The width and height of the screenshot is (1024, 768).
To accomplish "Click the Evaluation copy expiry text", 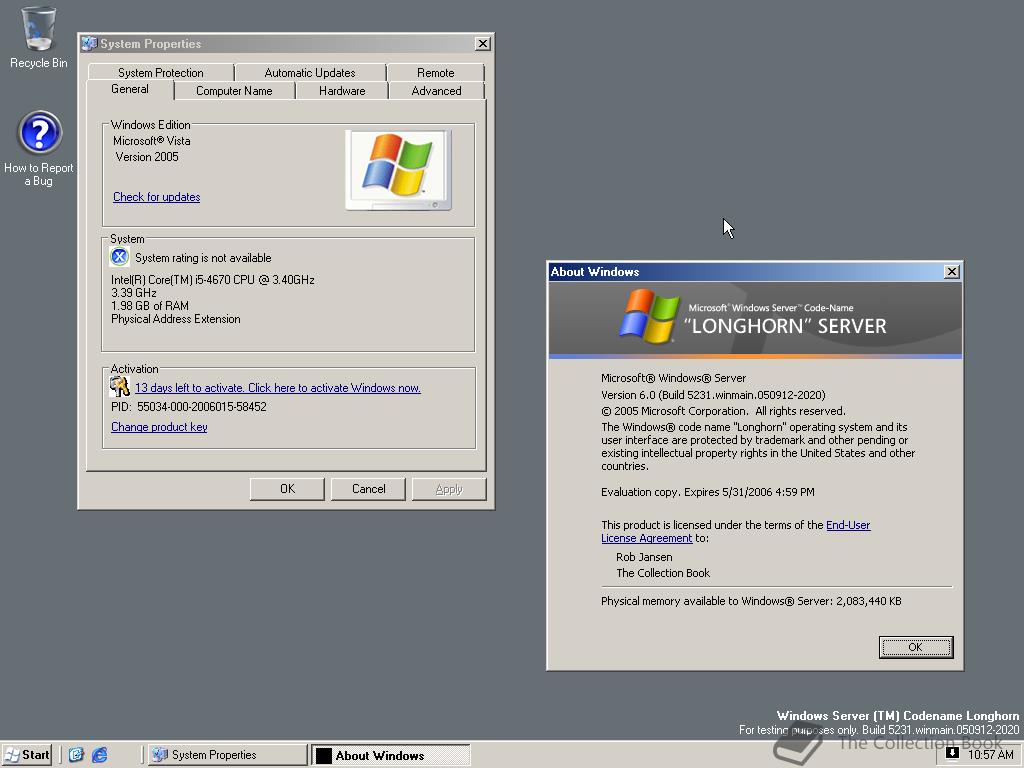I will (x=708, y=492).
